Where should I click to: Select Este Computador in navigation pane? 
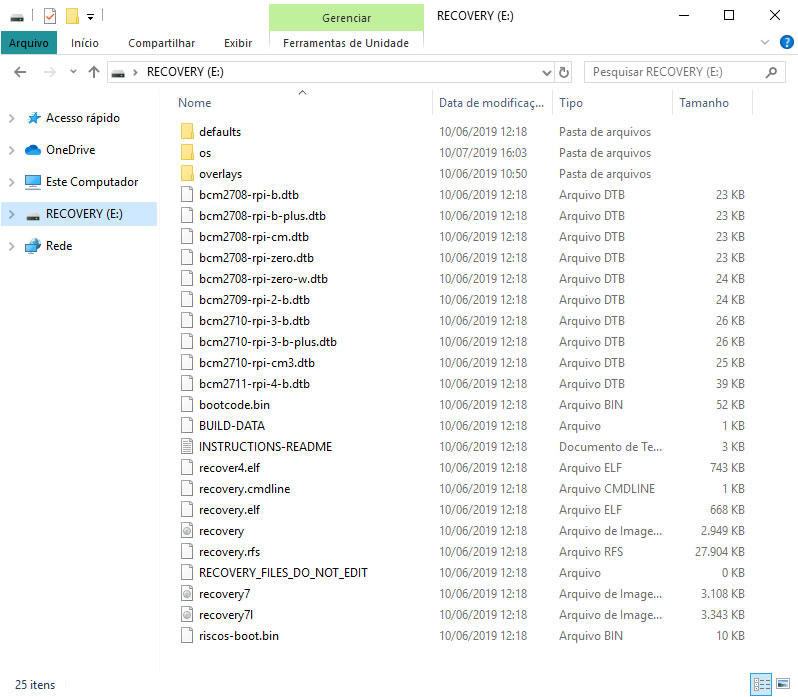[x=92, y=182]
